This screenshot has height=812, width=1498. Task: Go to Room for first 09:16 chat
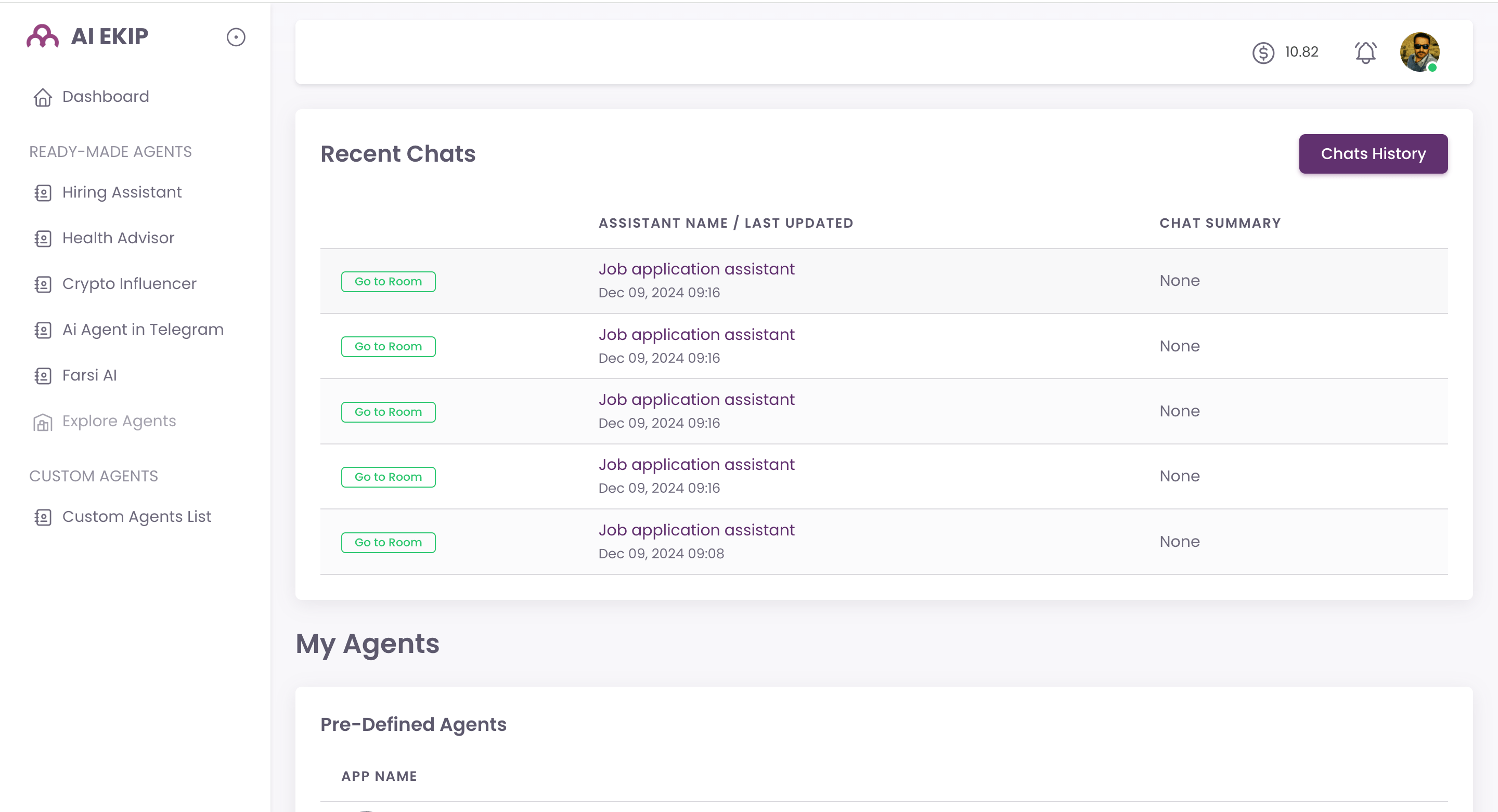pos(388,281)
